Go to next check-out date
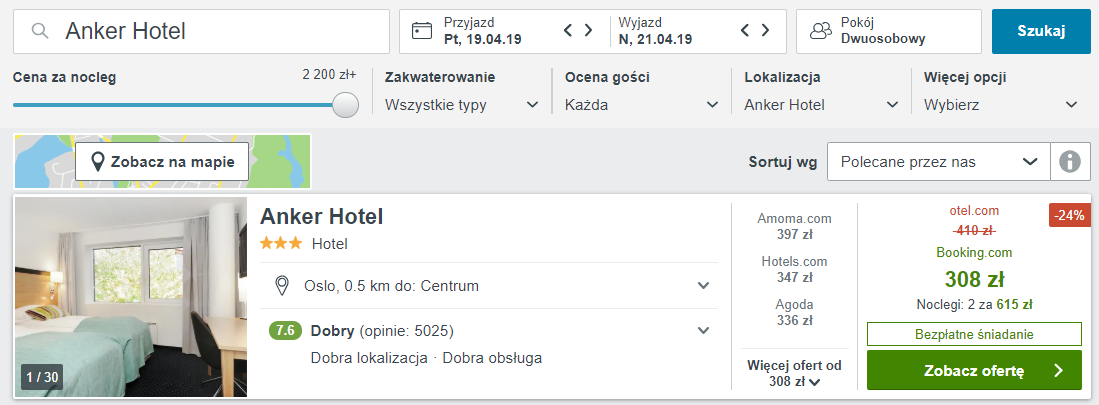1099x405 pixels. point(765,31)
